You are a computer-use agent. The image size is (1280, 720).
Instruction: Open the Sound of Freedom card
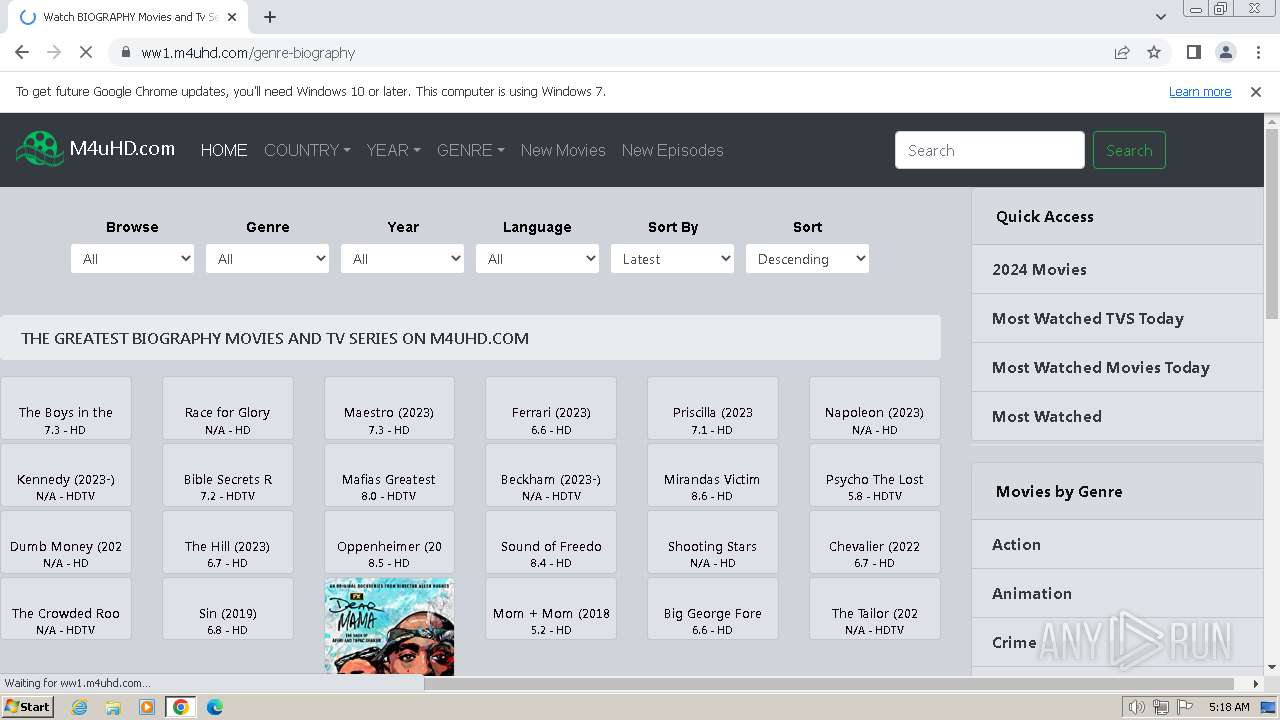[551, 542]
